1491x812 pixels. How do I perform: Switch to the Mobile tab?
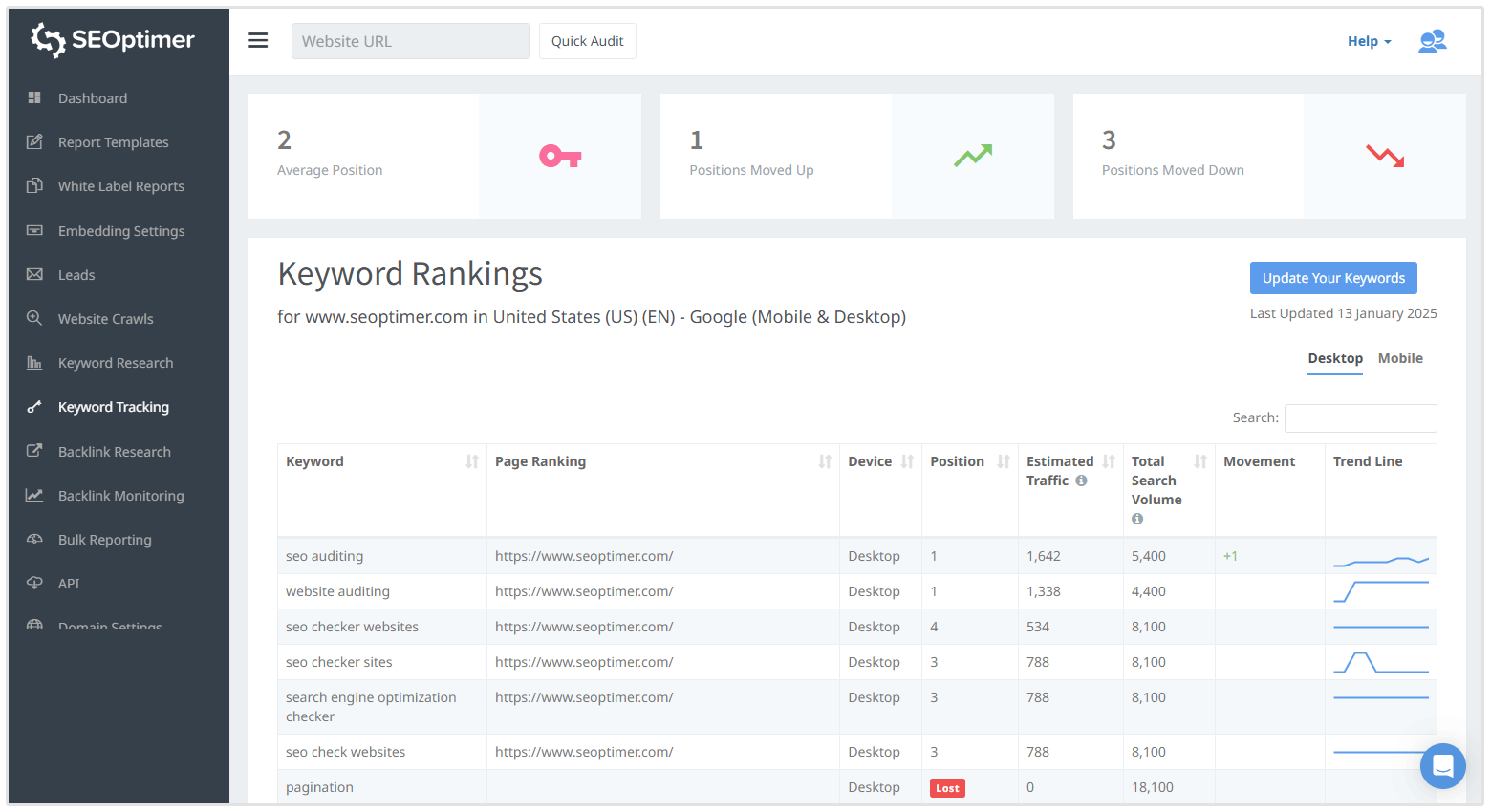pos(1399,358)
